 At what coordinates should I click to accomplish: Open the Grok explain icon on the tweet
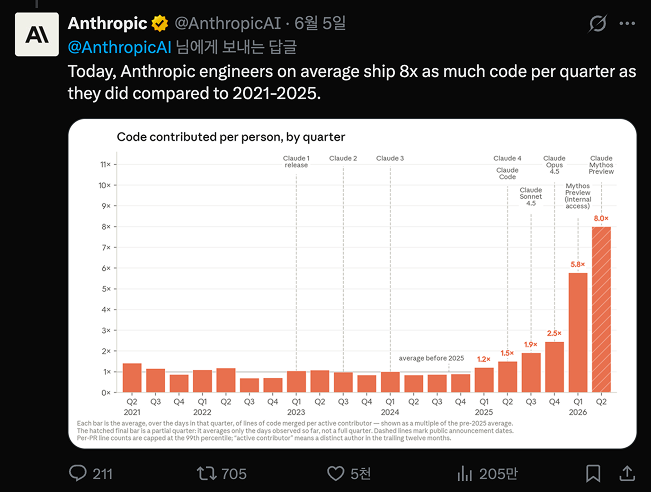597,23
